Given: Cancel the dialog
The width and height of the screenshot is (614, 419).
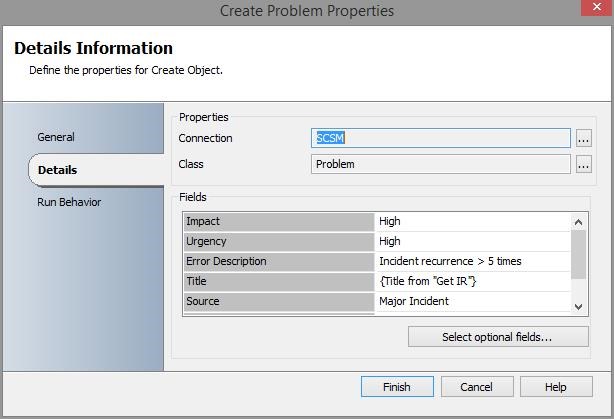Looking at the screenshot, I should [x=476, y=387].
